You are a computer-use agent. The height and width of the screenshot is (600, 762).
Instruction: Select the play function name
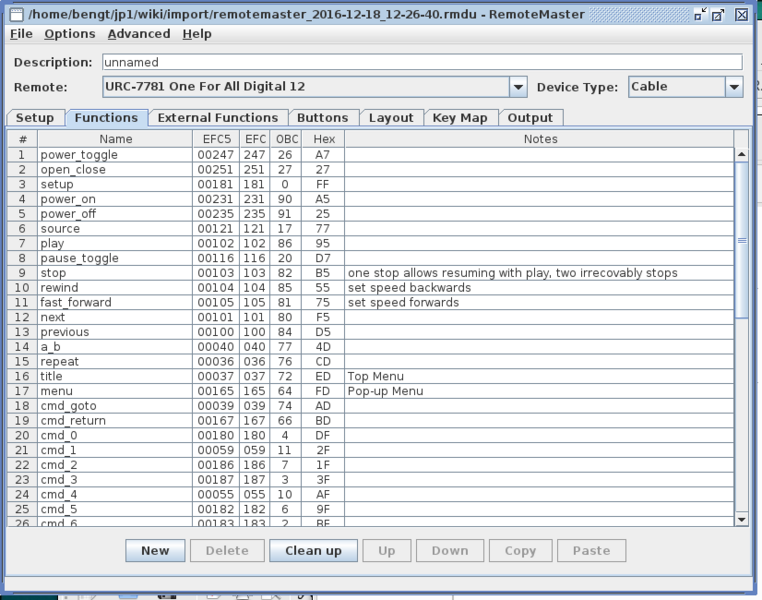[115, 243]
